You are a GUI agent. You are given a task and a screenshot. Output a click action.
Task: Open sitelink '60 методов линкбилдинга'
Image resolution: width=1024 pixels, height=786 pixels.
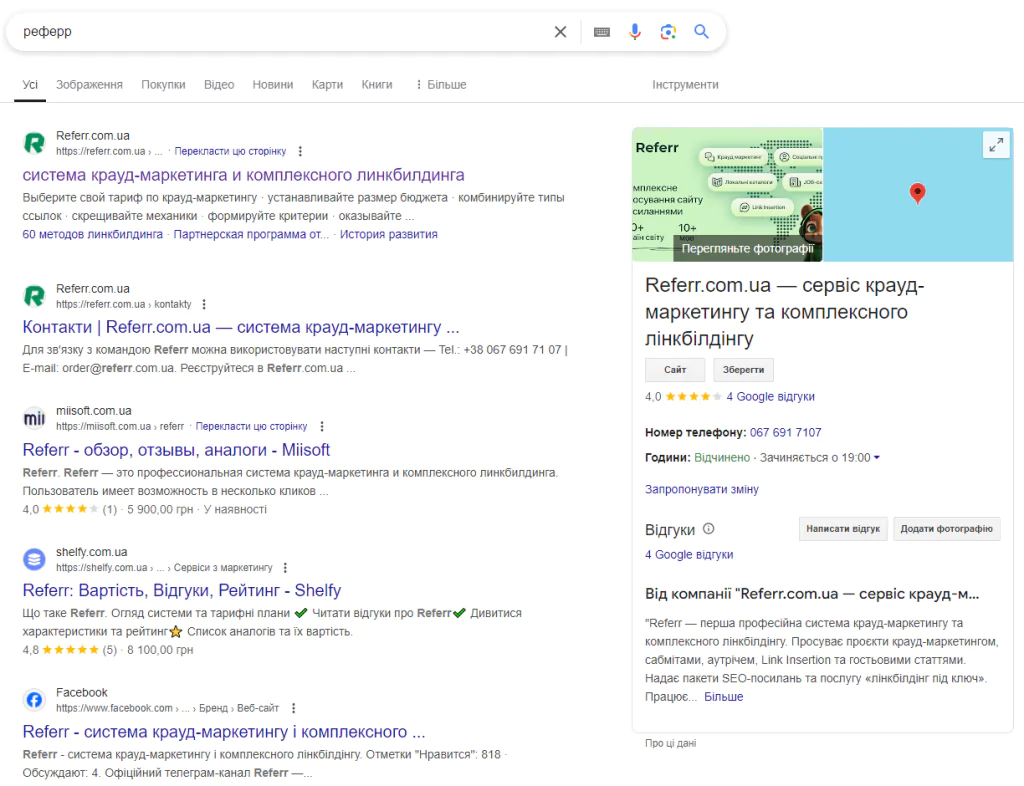tap(92, 234)
